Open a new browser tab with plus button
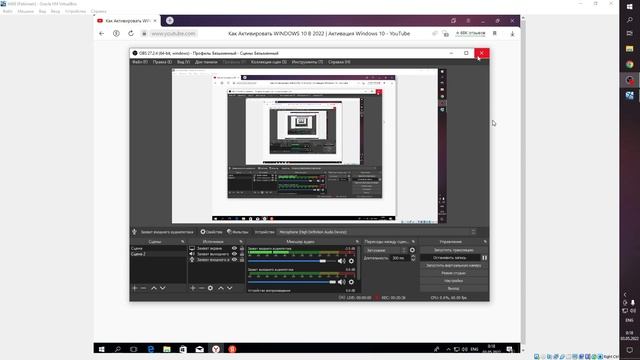640x360 pixels. click(170, 20)
